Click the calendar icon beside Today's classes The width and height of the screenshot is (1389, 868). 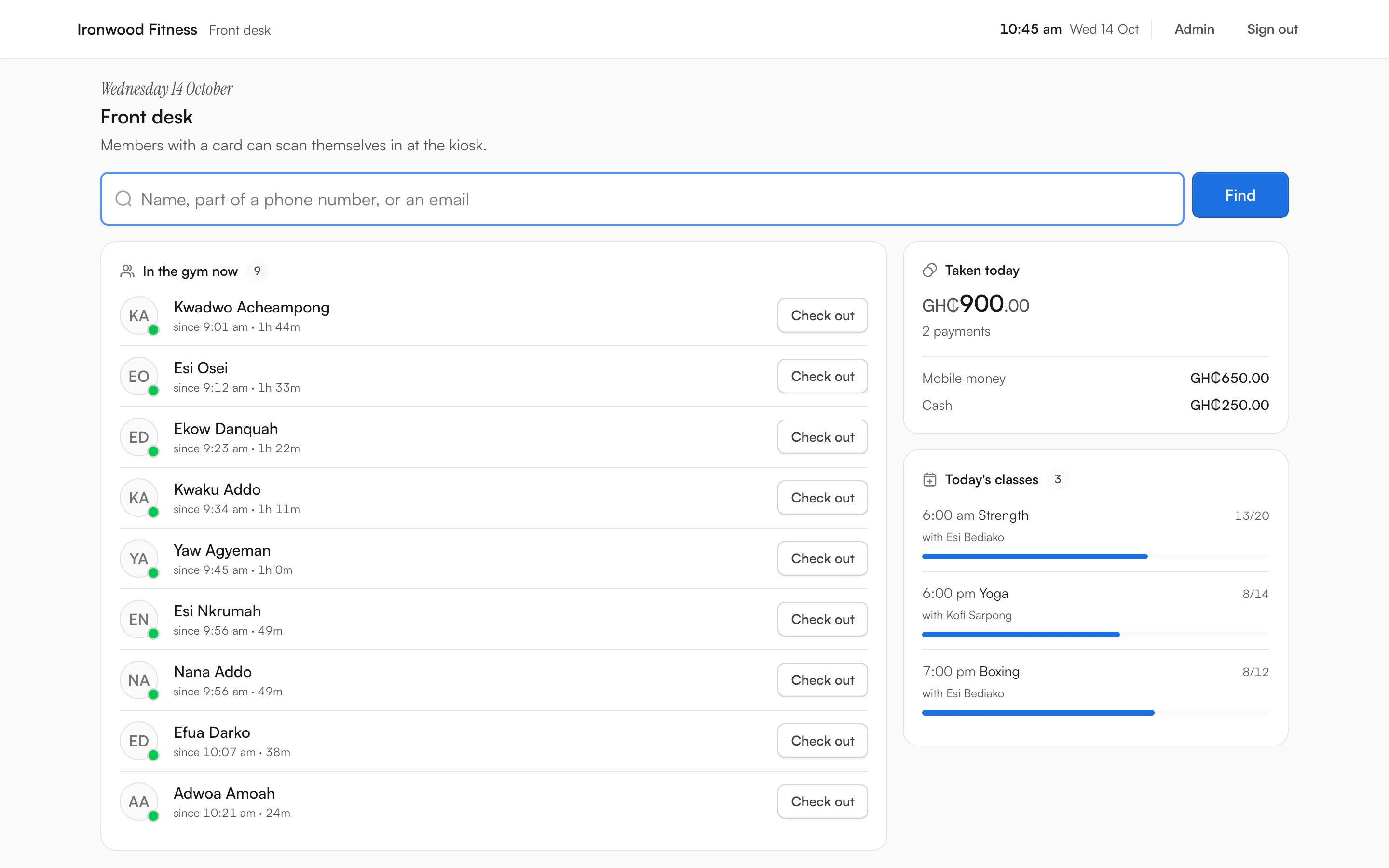930,479
